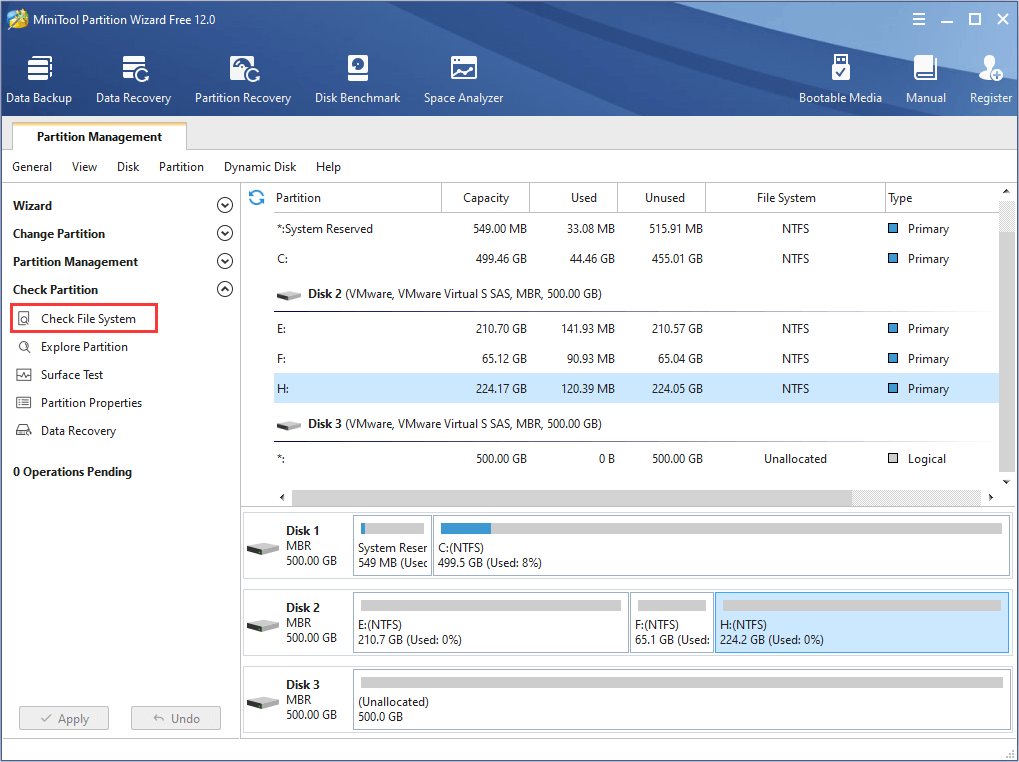Open the Disk menu
The image size is (1019, 762).
(128, 167)
